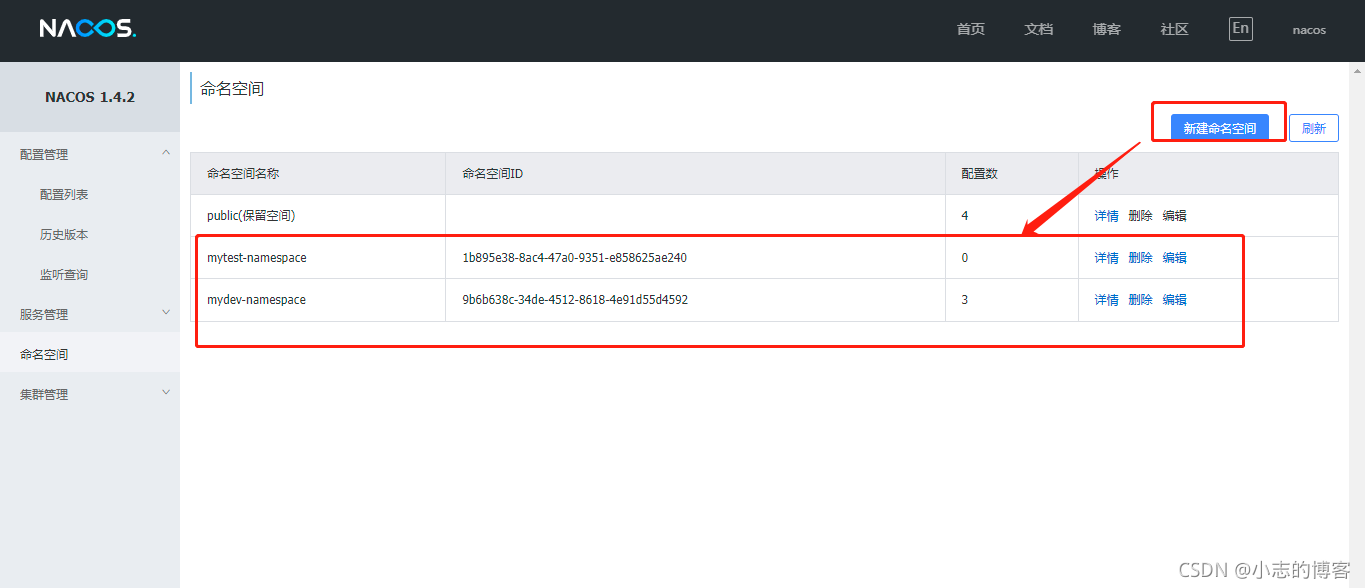Click 删除 for mydev-namespace
The height and width of the screenshot is (588, 1365).
pos(1140,300)
